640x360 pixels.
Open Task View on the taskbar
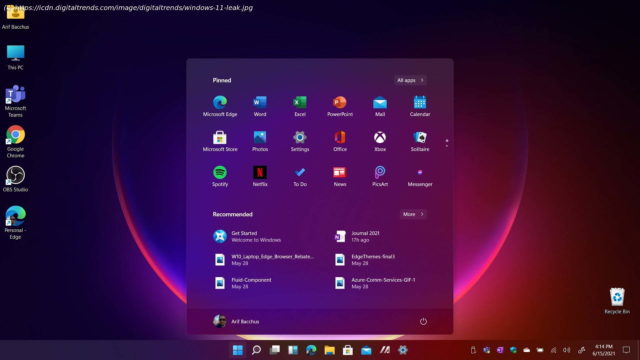click(275, 350)
